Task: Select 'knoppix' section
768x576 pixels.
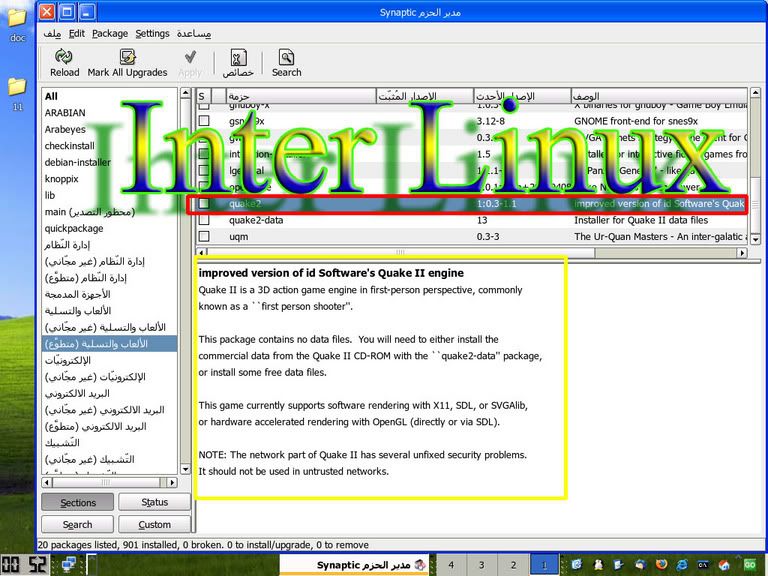Action: point(110,179)
